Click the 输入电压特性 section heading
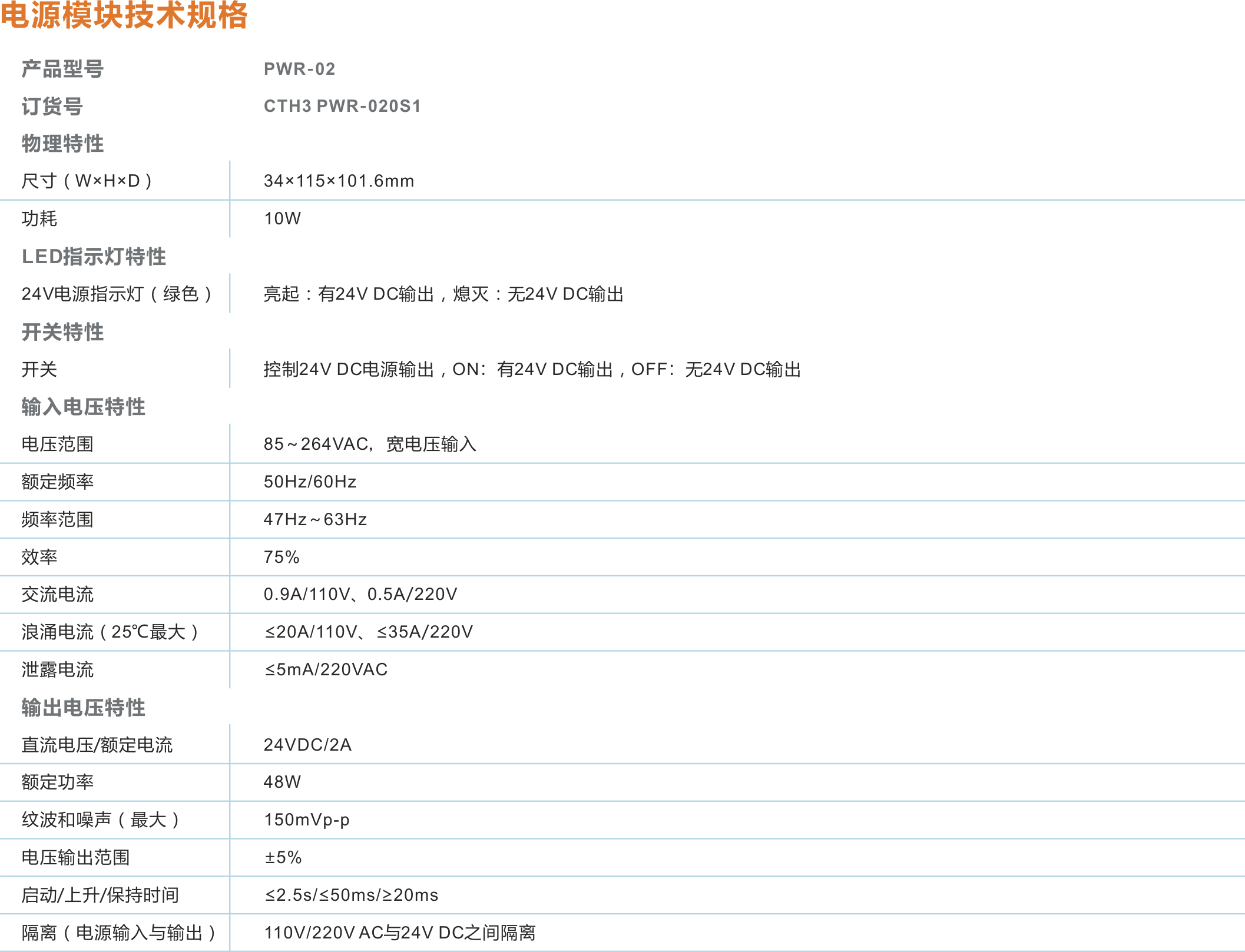Screen dimensions: 1245x952 coord(83,407)
